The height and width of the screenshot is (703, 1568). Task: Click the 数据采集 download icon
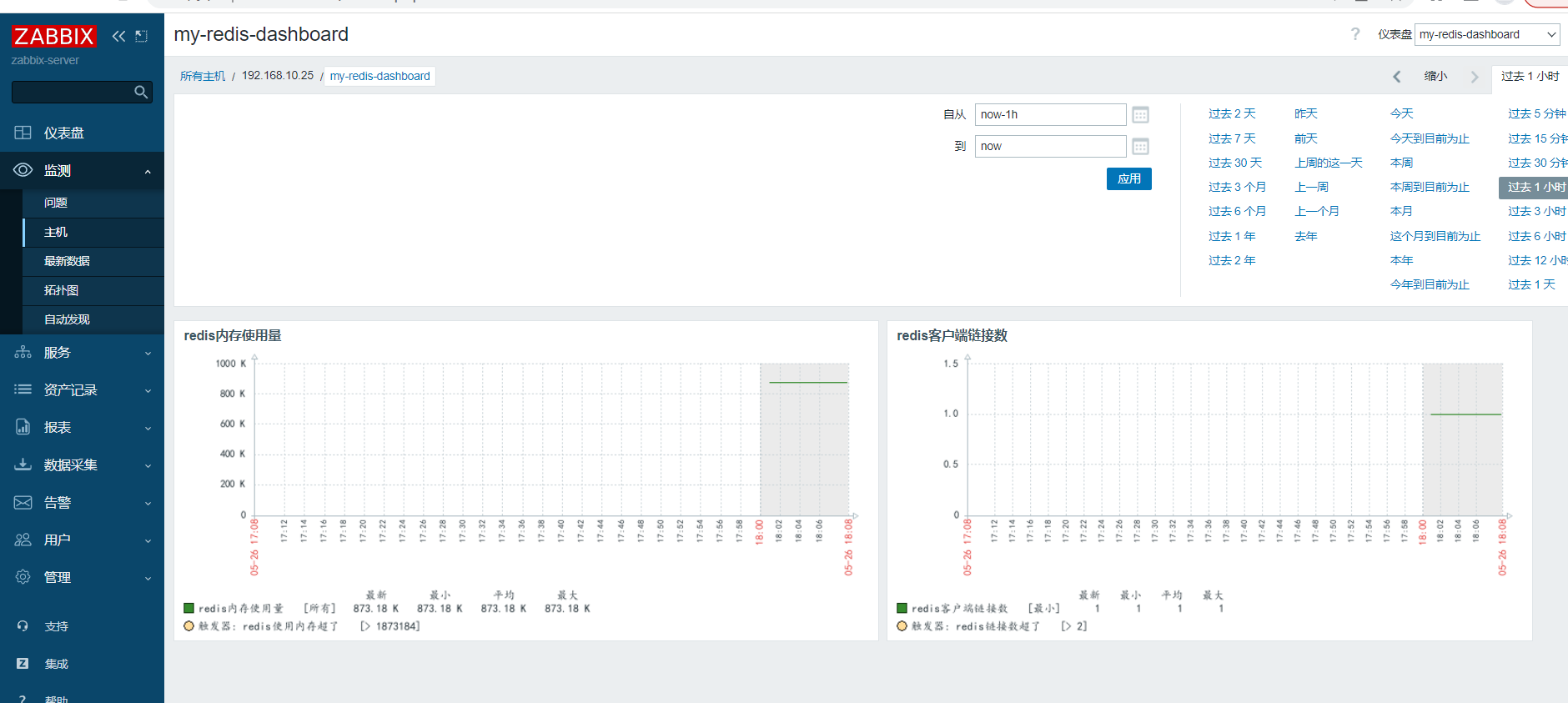[x=23, y=464]
